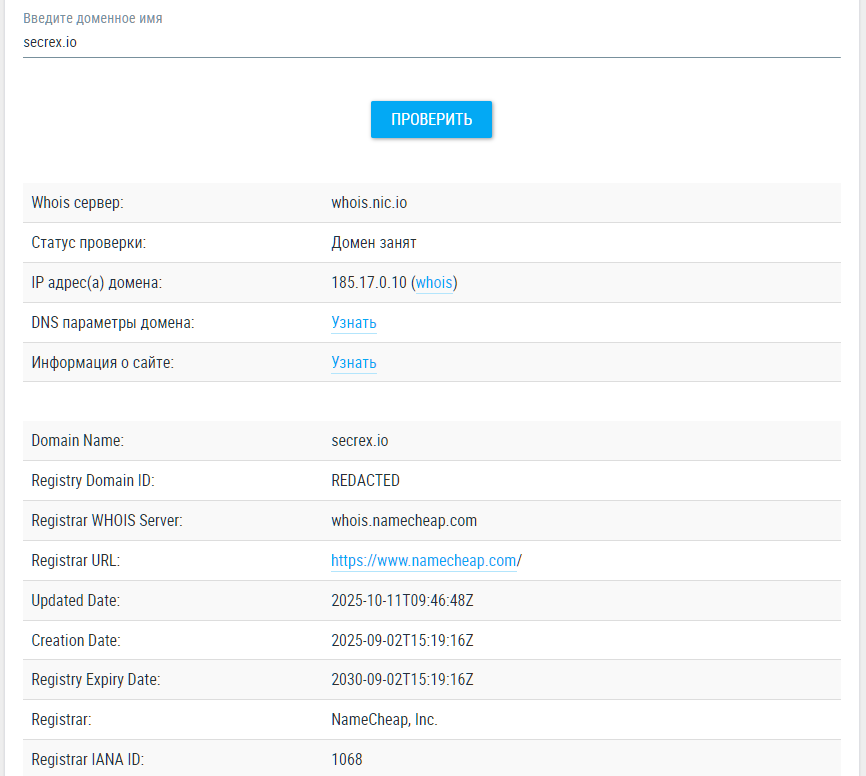Click the domain name input field
Viewport: 866px width, 776px height.
click(x=430, y=43)
